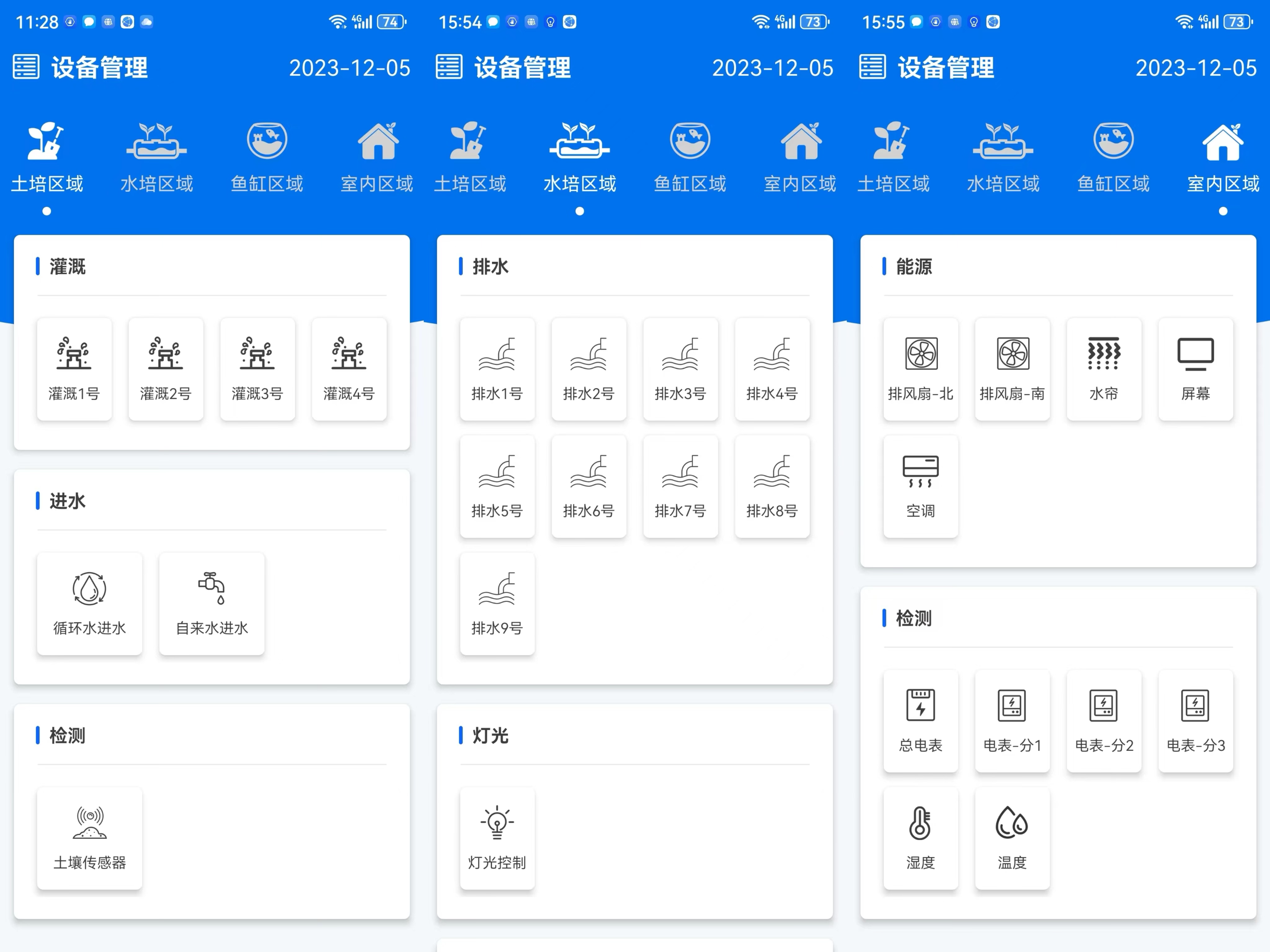Open 灌溉1号 irrigation device
The width and height of the screenshot is (1270, 952).
tap(74, 369)
